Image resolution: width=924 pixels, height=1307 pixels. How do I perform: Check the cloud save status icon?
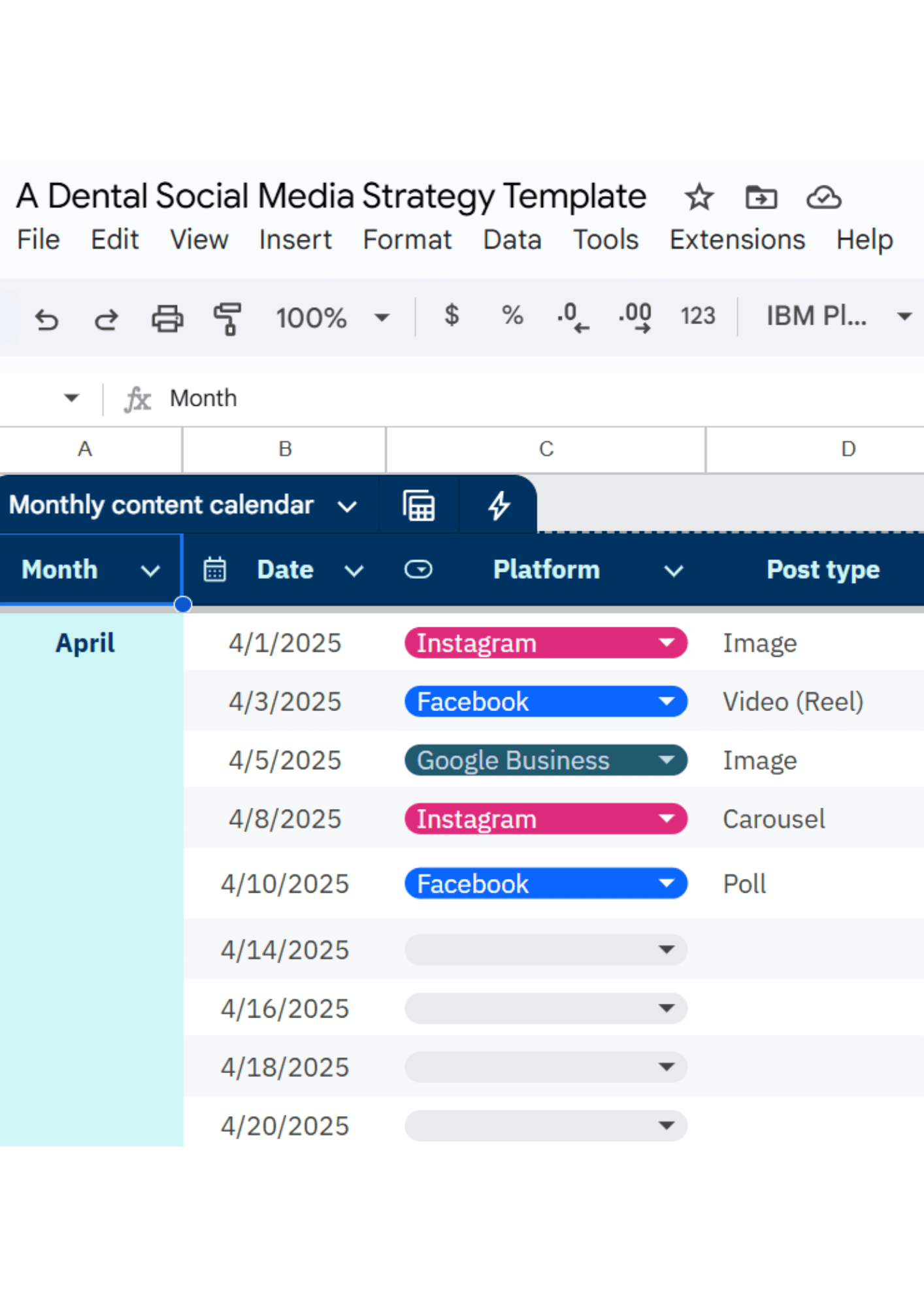pyautogui.click(x=823, y=197)
